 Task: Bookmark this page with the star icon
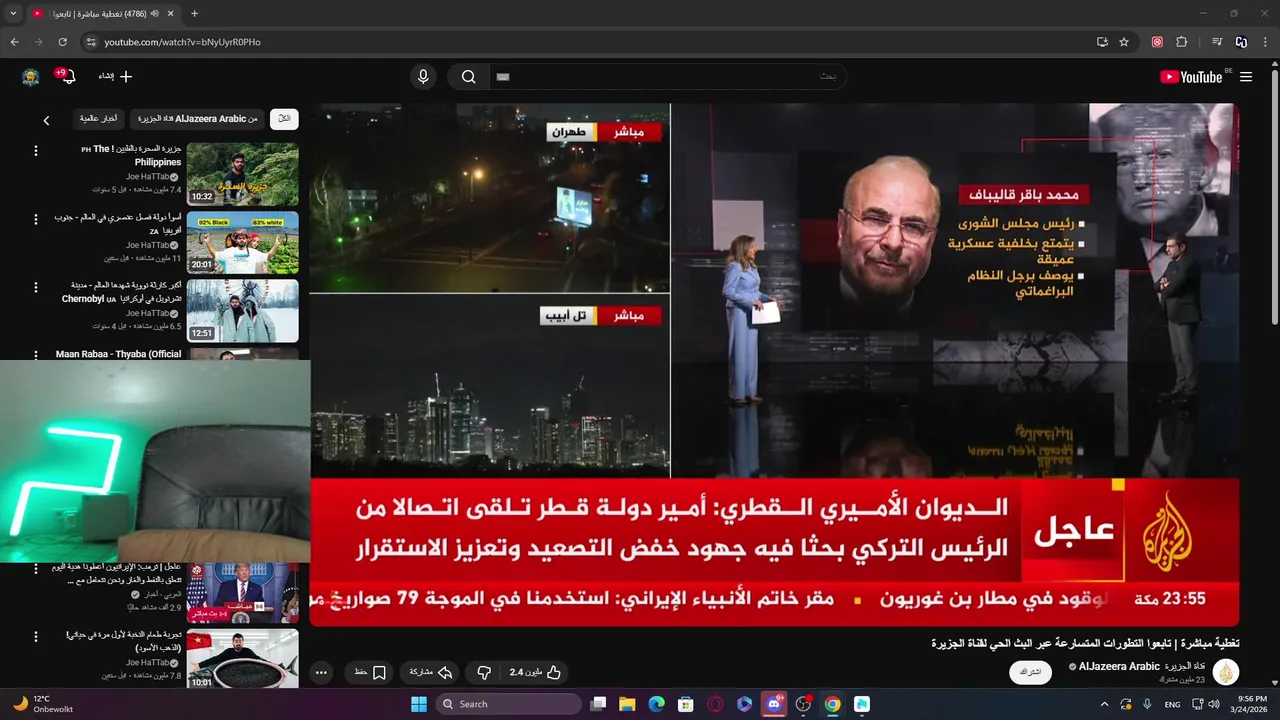pos(1124,42)
